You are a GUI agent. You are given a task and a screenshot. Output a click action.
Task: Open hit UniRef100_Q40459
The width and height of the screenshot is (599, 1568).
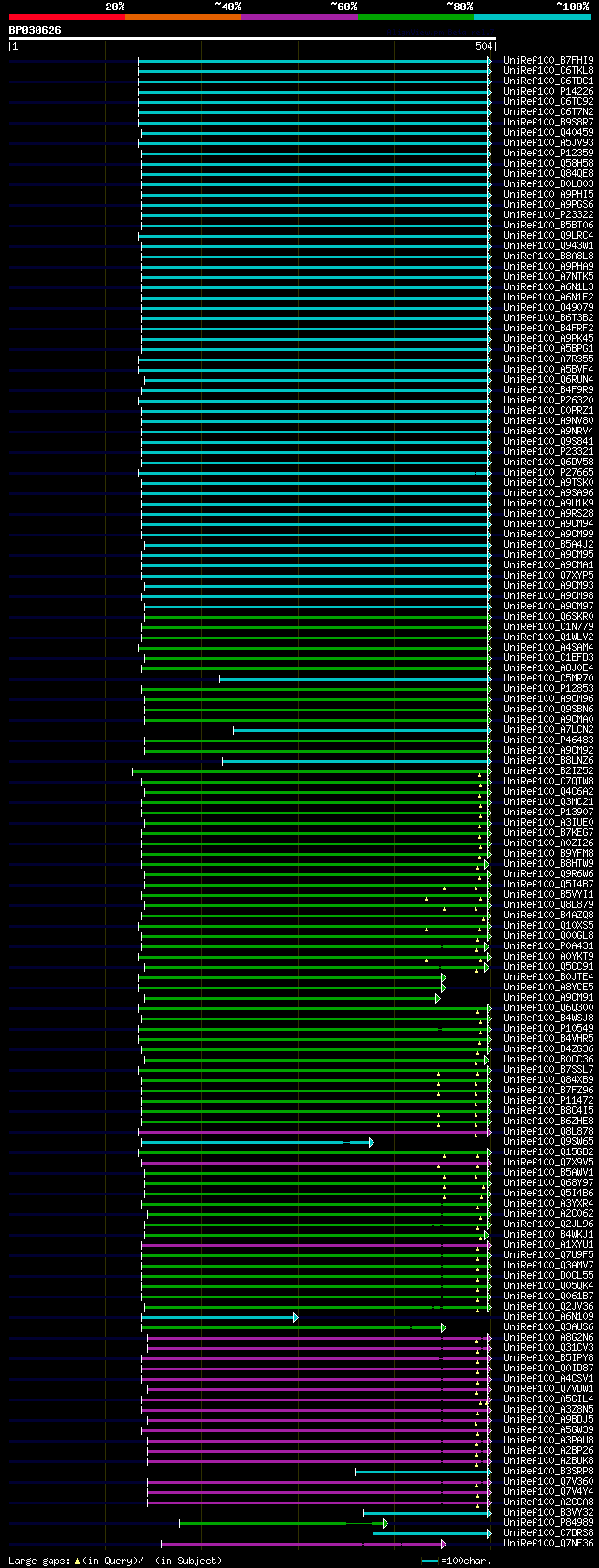548,132
